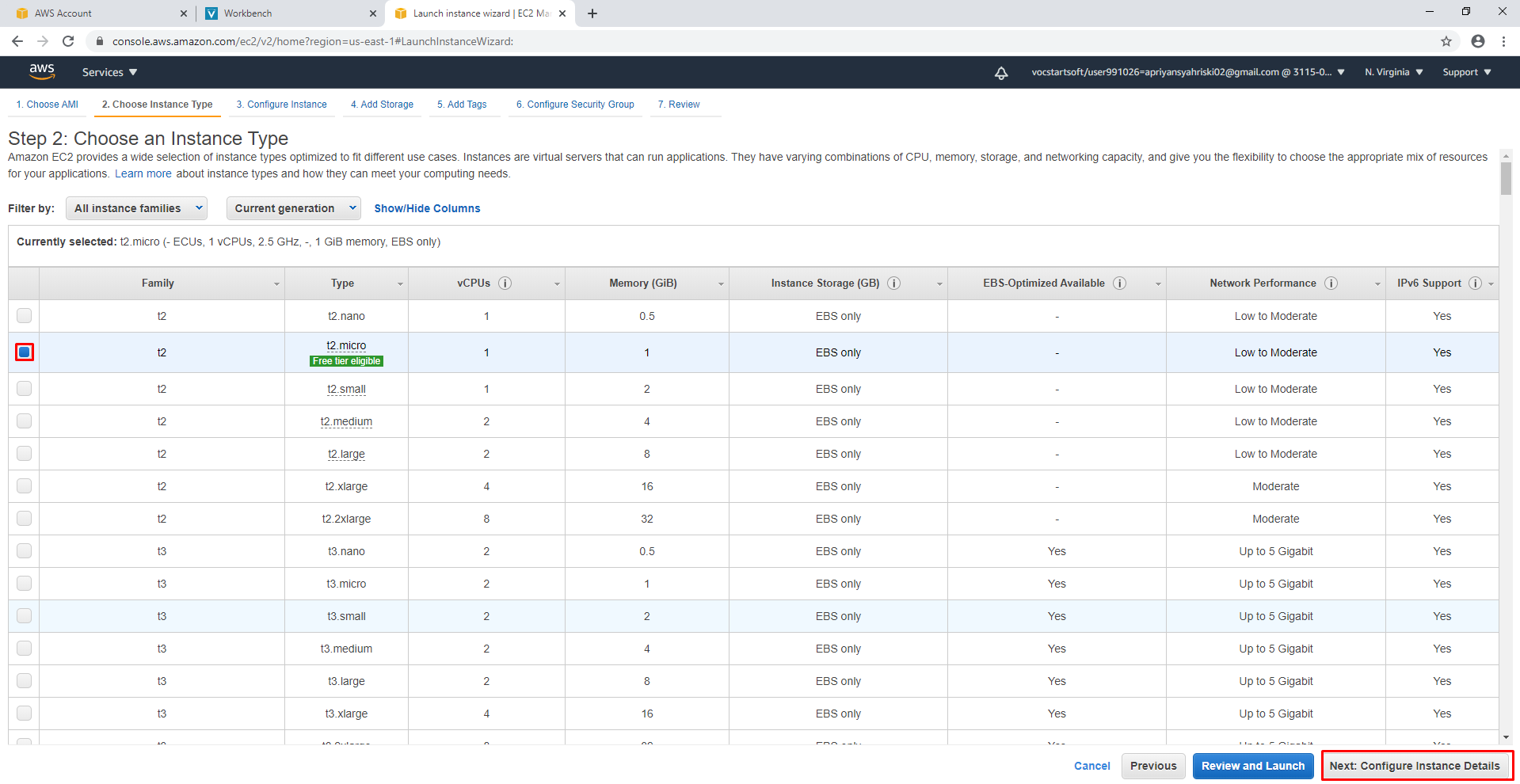Select the t2.large instance checkbox
The width and height of the screenshot is (1520, 784).
[25, 454]
